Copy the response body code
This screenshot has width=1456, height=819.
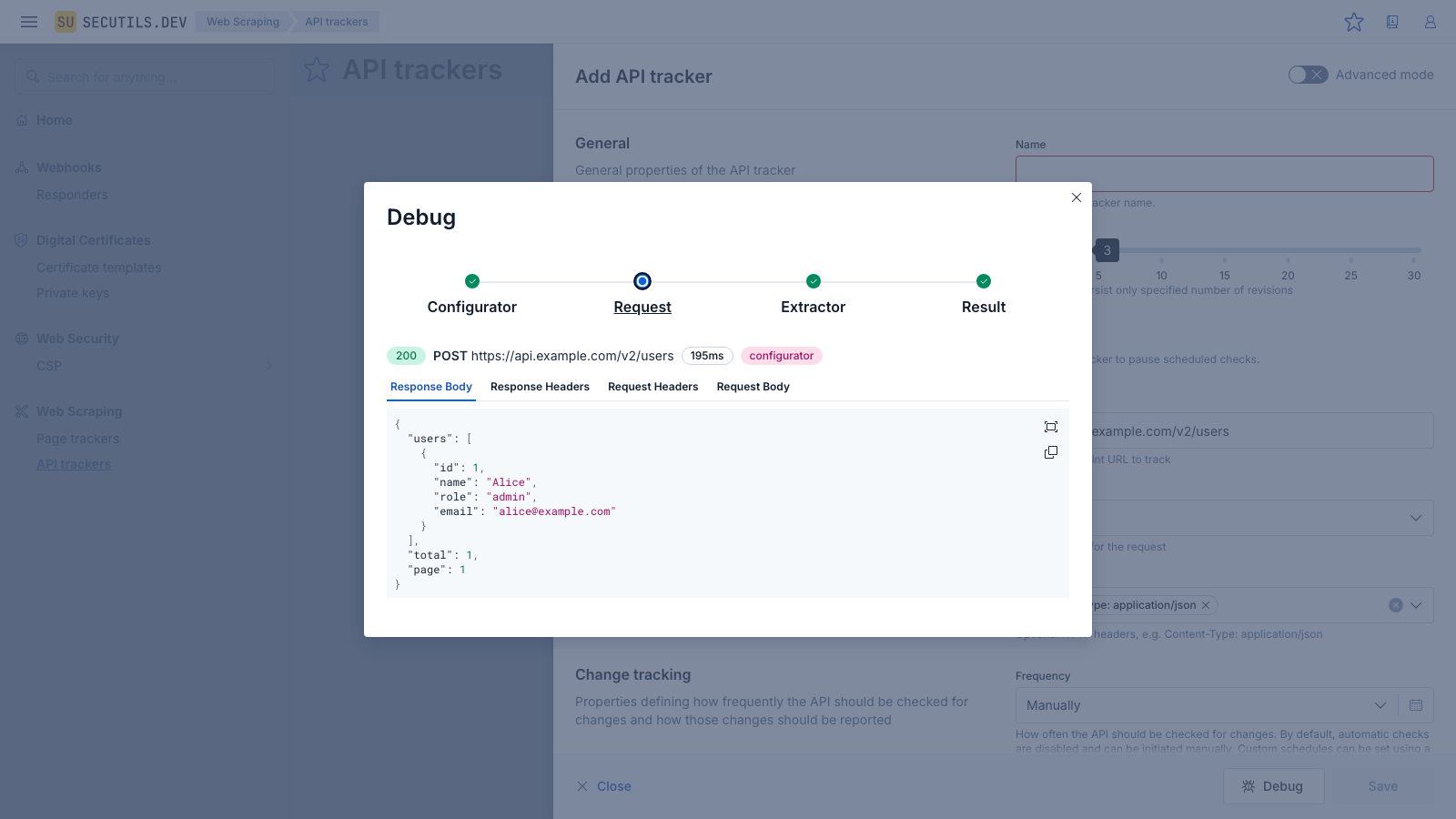(x=1051, y=452)
